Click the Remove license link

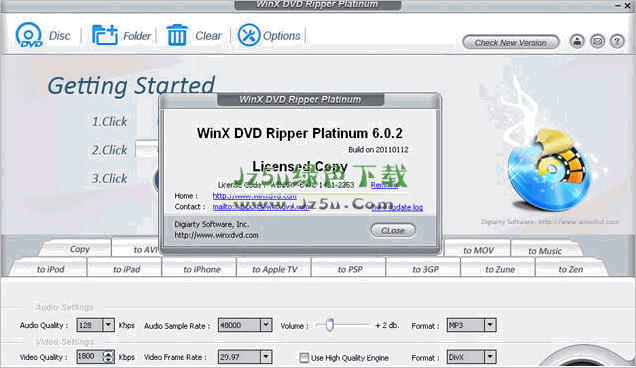pyautogui.click(x=384, y=185)
